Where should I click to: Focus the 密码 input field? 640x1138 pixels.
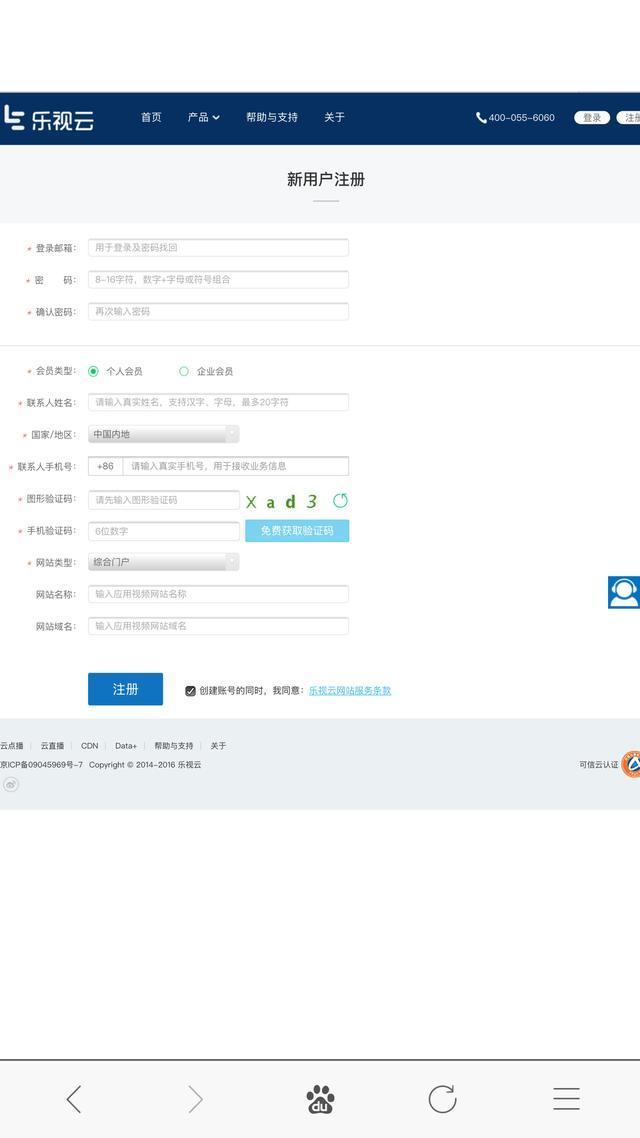tap(218, 279)
